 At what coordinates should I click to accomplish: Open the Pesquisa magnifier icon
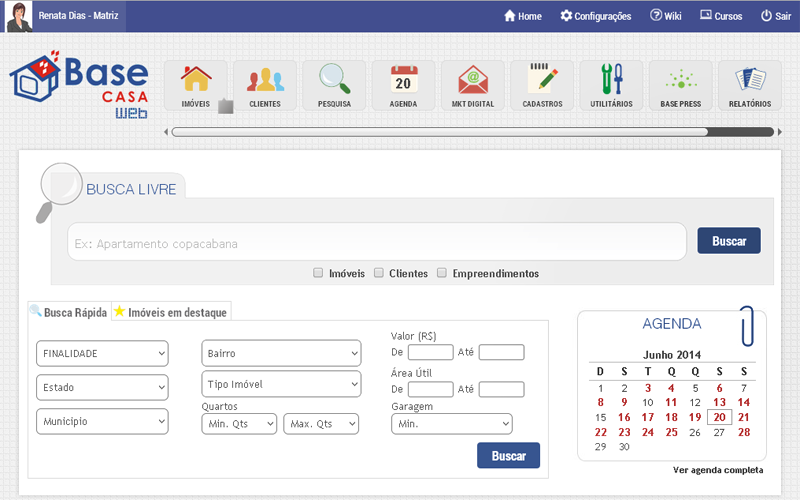pos(334,80)
